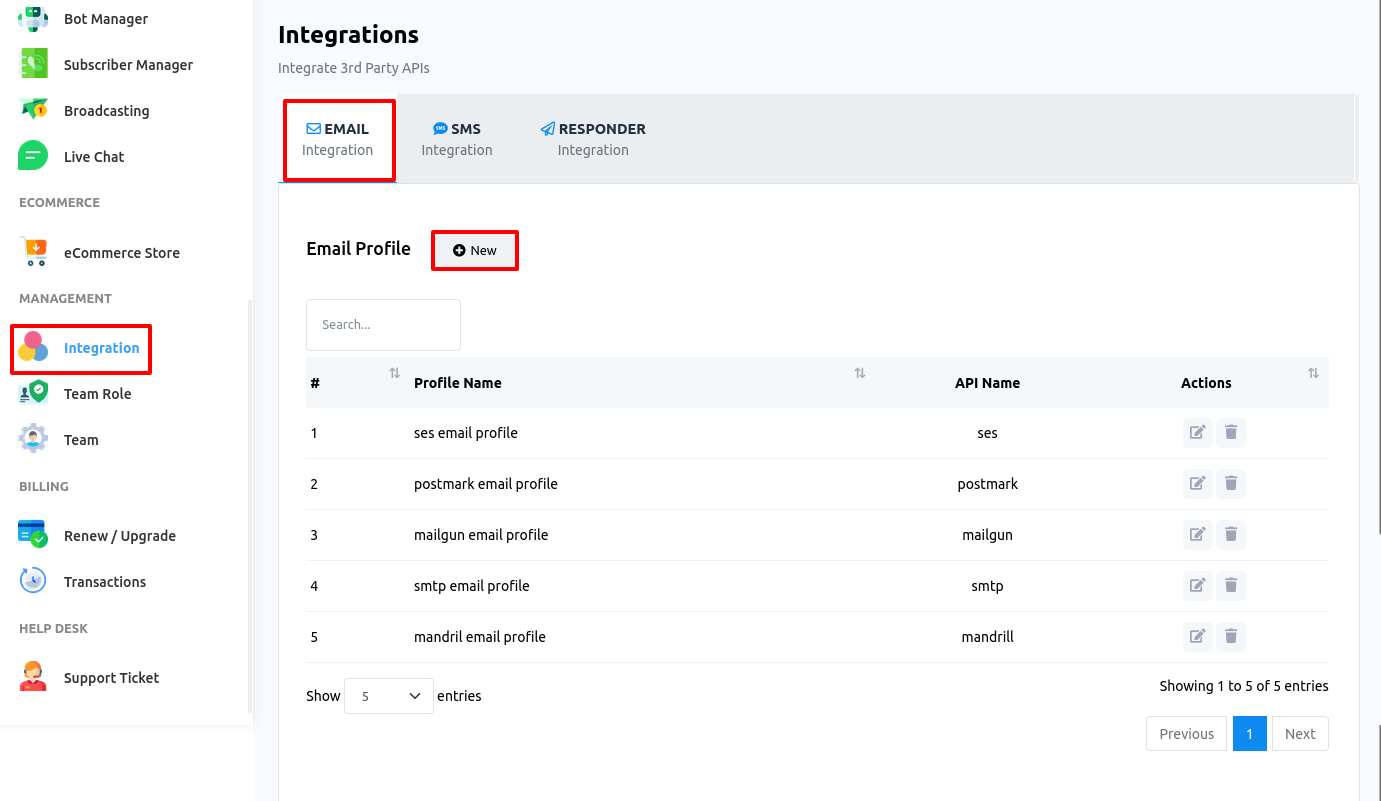Open the Show entries dropdown
Image resolution: width=1381 pixels, height=801 pixels.
(x=389, y=696)
